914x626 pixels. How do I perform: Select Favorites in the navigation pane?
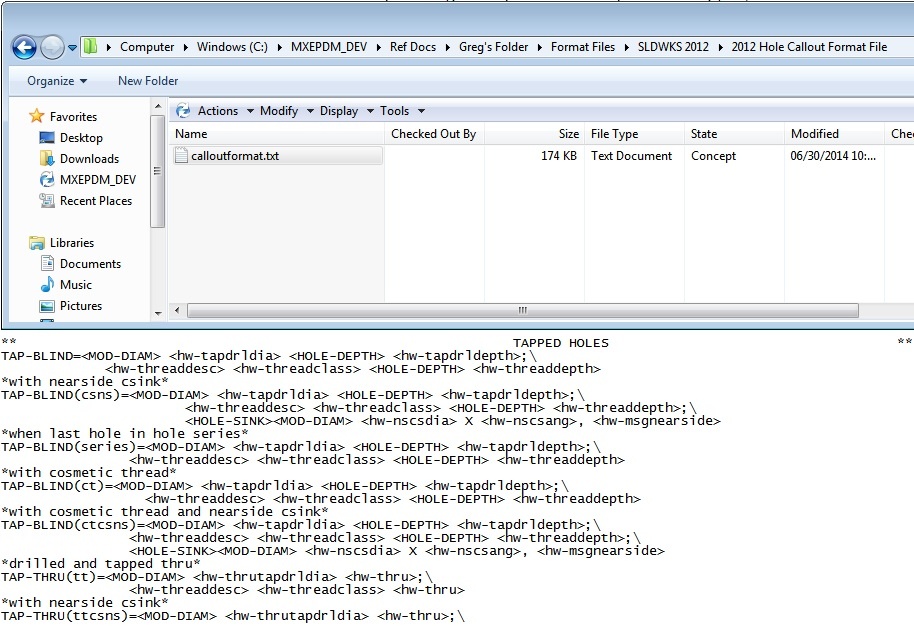73,117
